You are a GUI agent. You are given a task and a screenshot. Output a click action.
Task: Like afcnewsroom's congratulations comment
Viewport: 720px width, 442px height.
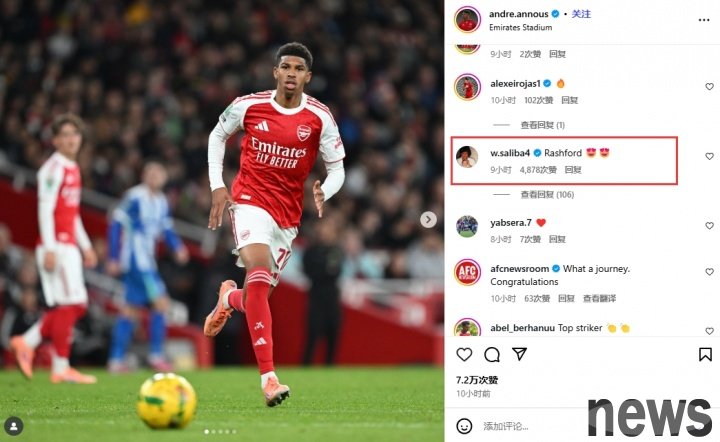(x=709, y=273)
